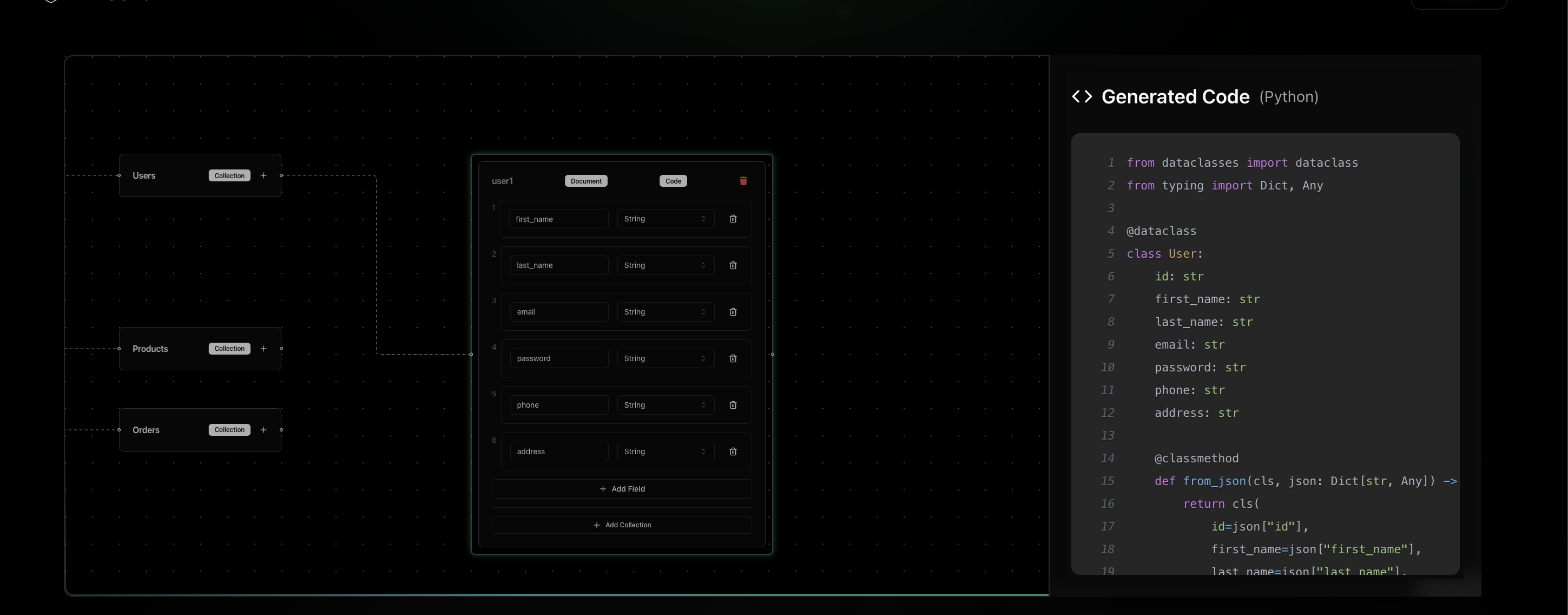Click the Generated Code brackets icon
The width and height of the screenshot is (1568, 615).
point(1082,97)
